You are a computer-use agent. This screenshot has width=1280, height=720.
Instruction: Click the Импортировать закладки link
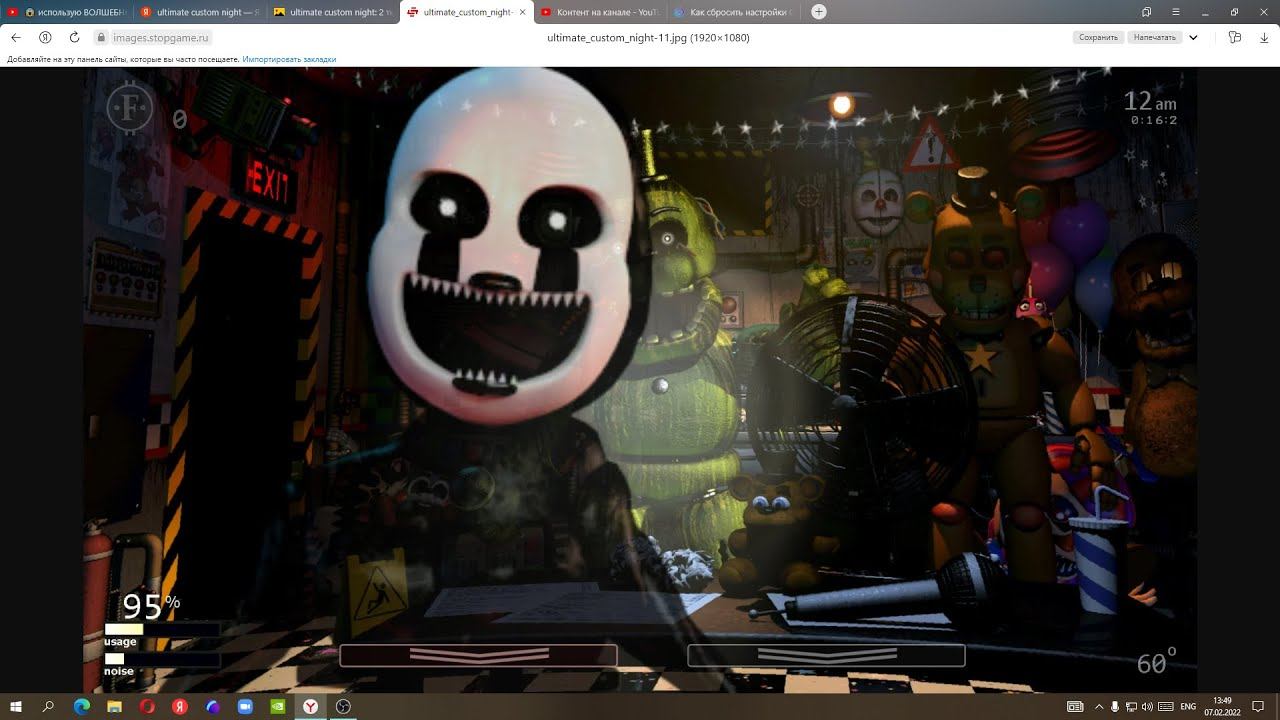(289, 59)
